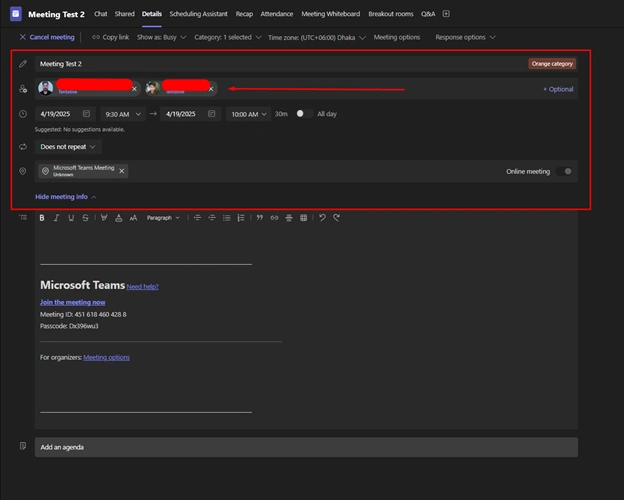
Task: Insert a hyperlink via toolbar link icon
Action: 274,218
